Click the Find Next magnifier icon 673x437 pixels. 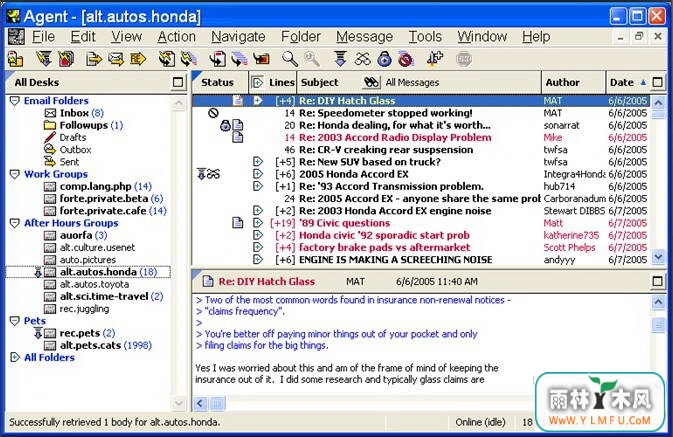pos(312,59)
